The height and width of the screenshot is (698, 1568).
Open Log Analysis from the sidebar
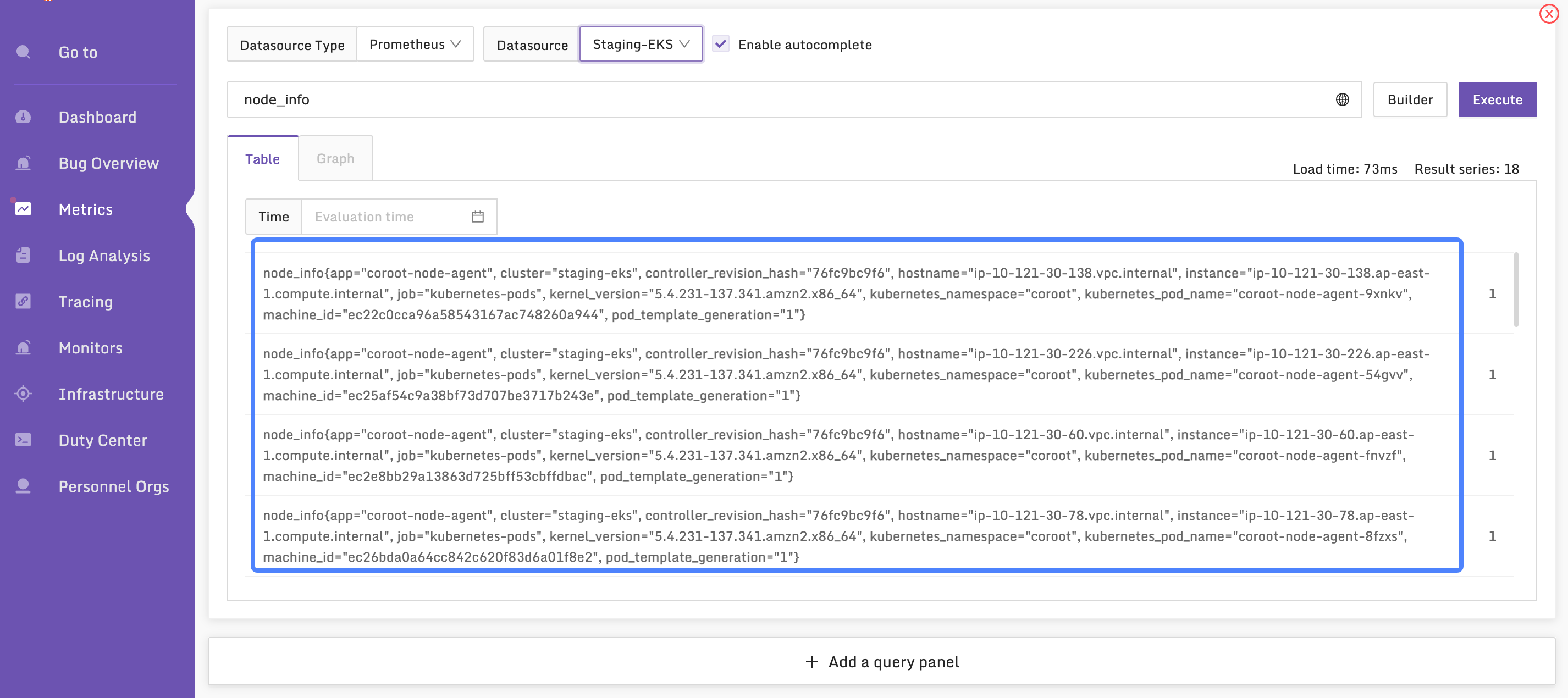click(104, 255)
